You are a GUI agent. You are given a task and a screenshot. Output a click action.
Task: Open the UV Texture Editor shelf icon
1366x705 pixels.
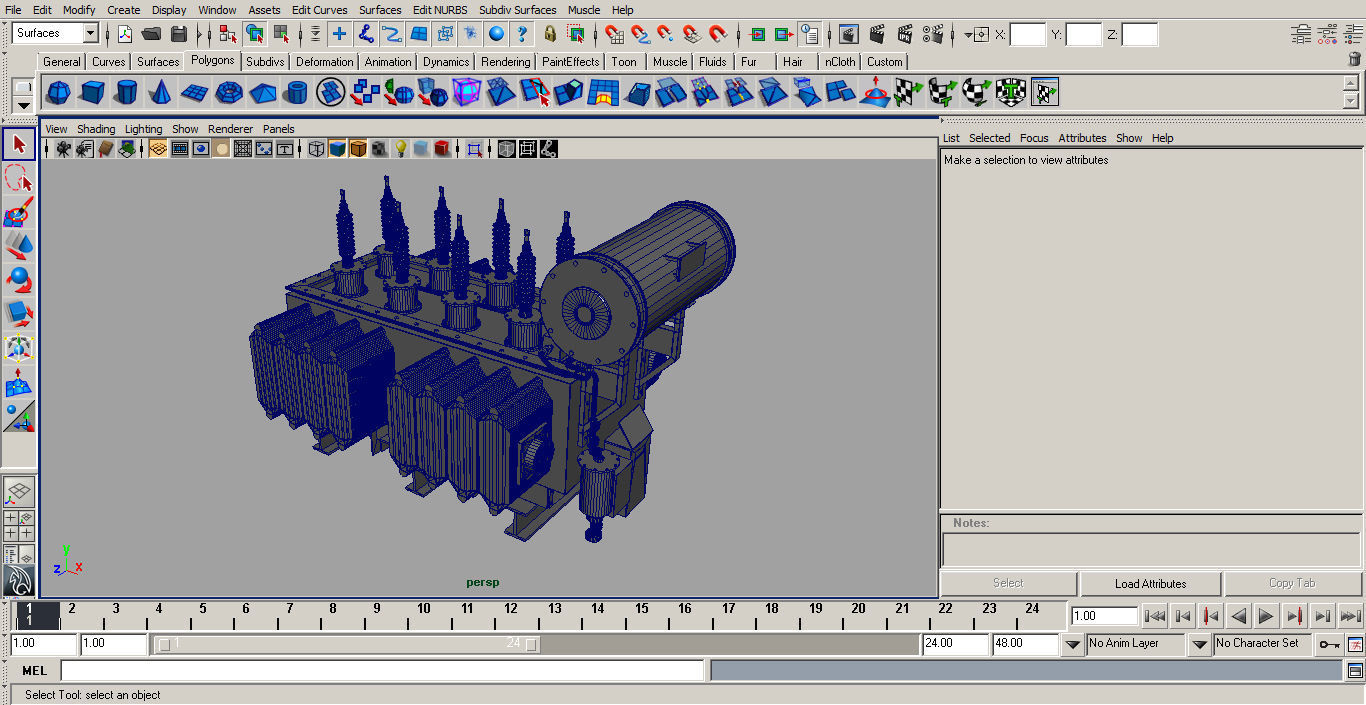coord(1045,93)
